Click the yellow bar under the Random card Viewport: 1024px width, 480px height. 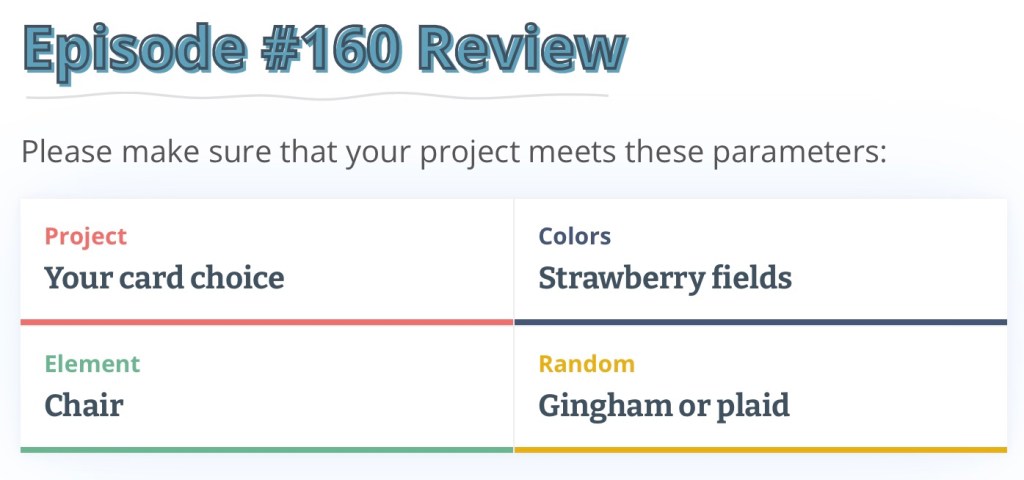760,449
